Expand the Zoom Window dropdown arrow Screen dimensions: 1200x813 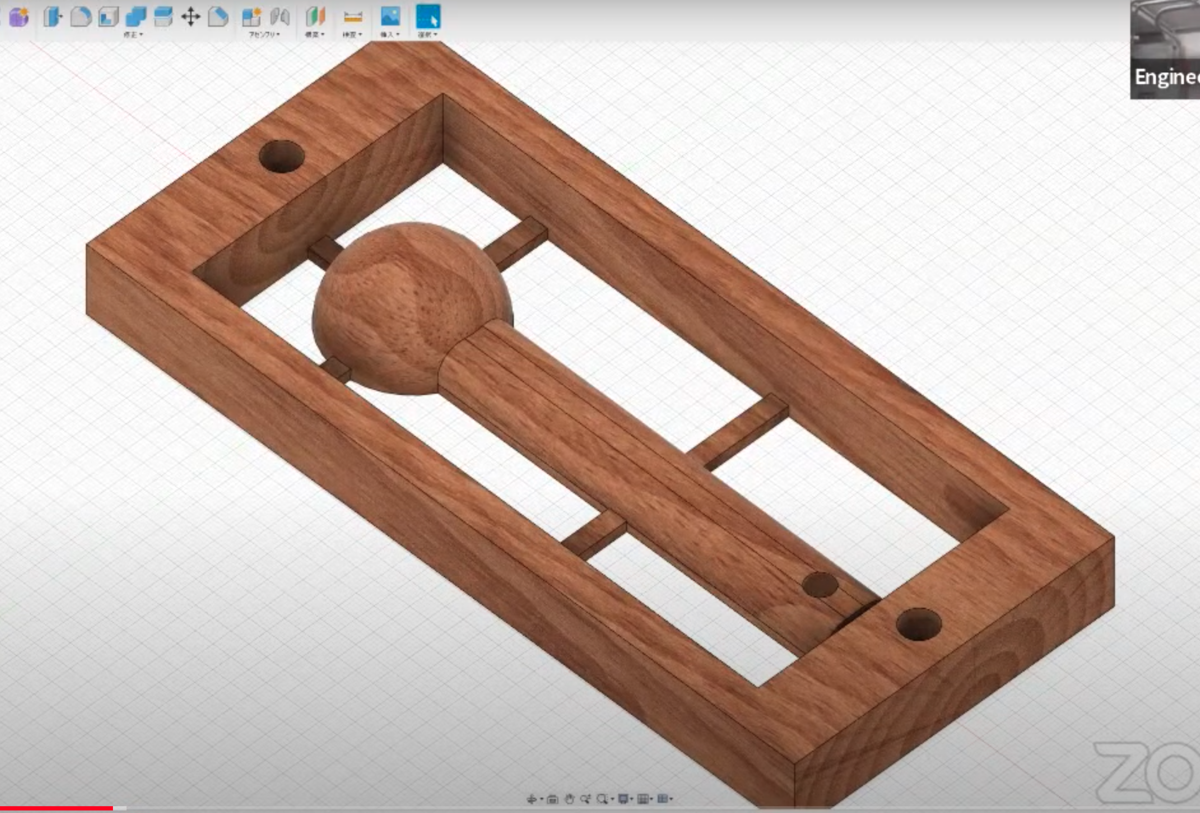point(612,799)
